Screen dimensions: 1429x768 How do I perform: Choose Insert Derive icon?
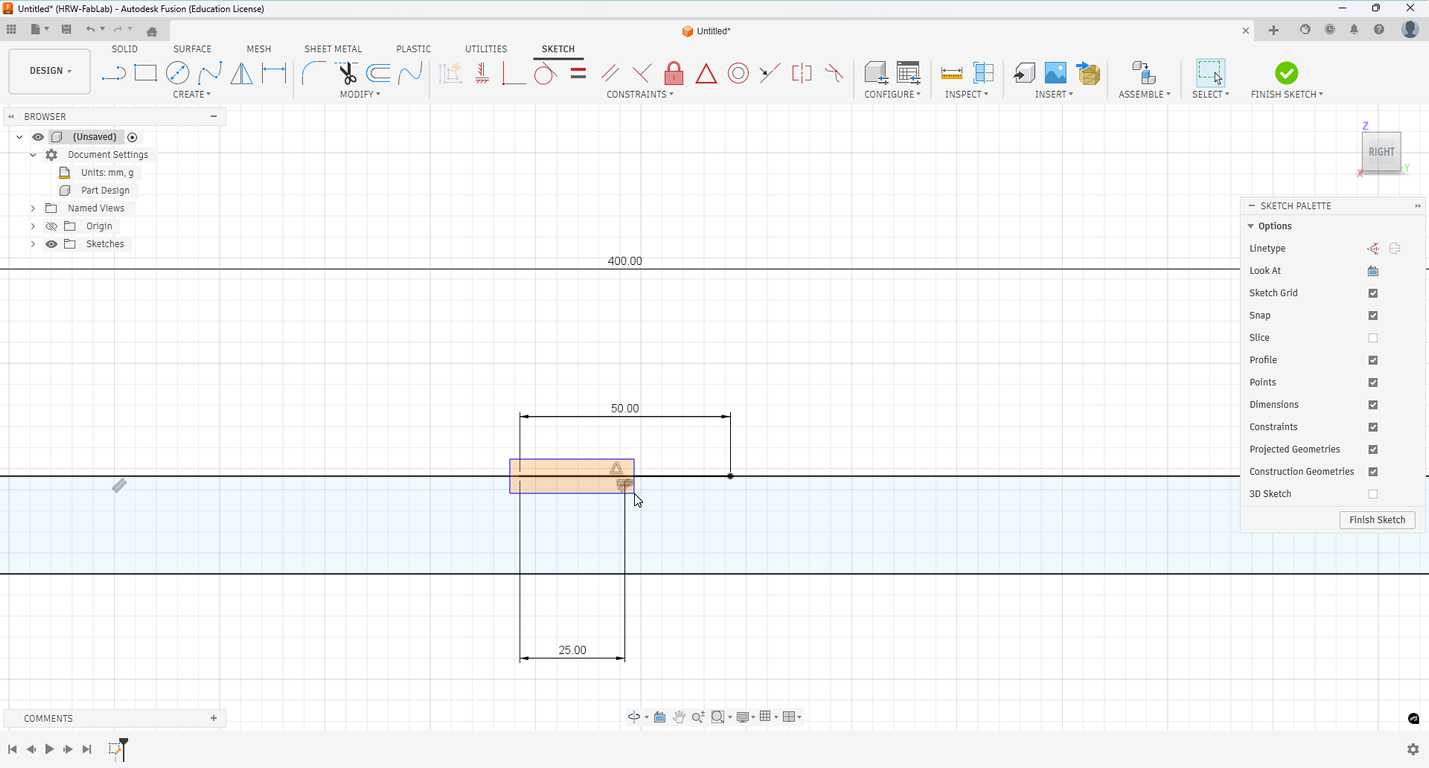[1024, 73]
